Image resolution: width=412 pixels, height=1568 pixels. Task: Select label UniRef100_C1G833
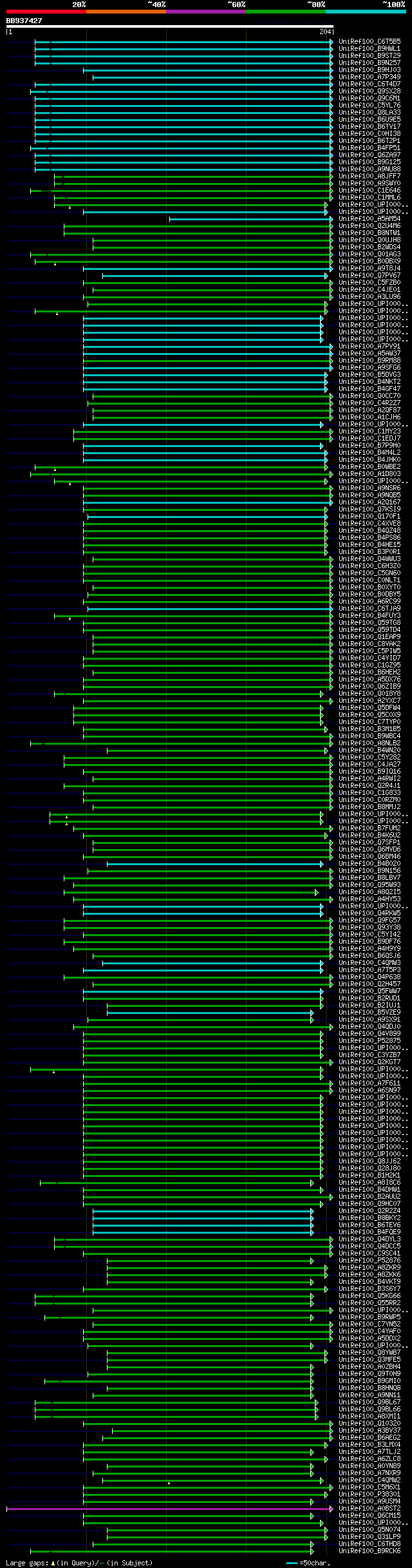click(x=370, y=793)
